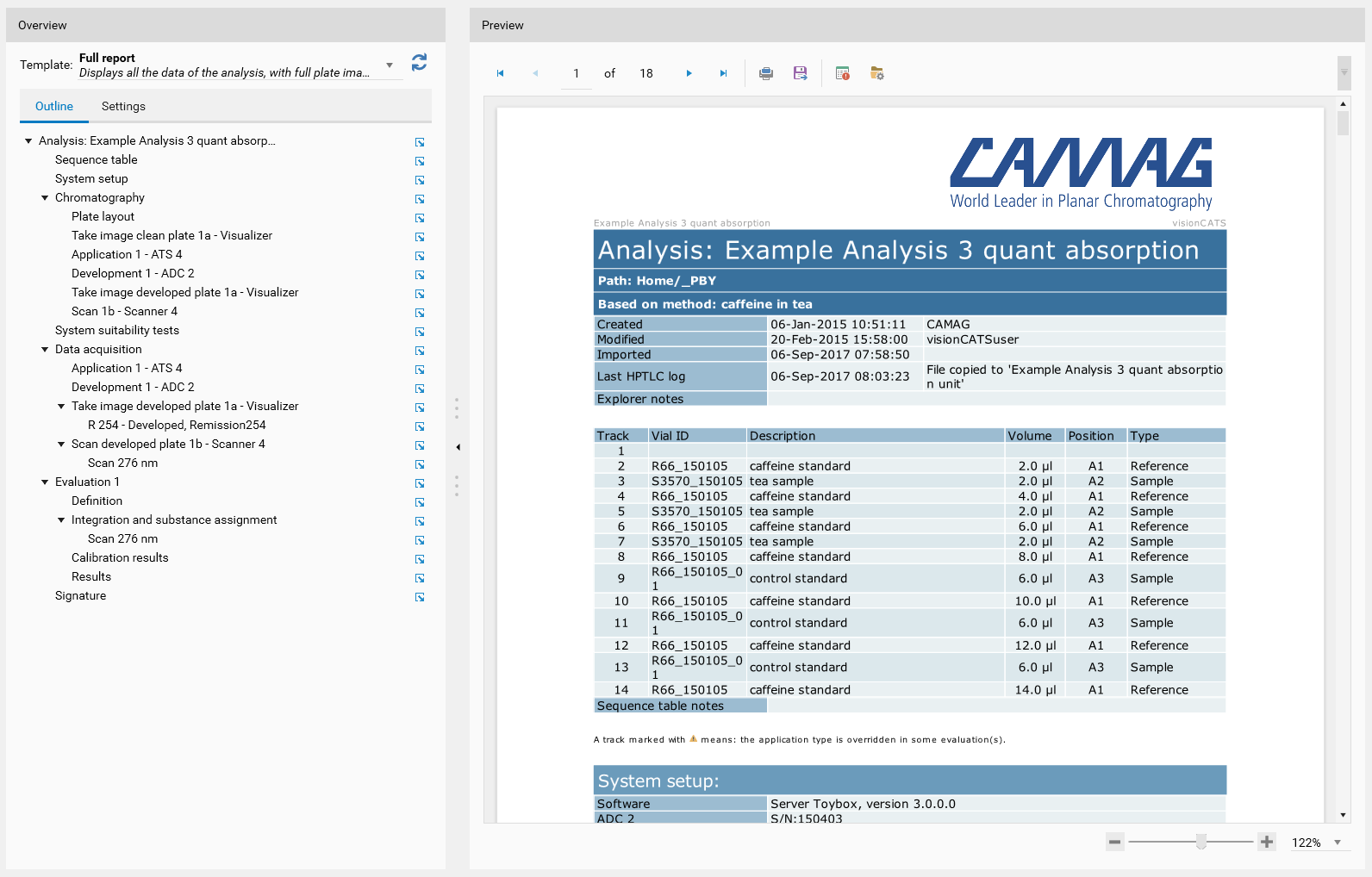
Task: Jump to Definition section icon
Action: coord(420,502)
